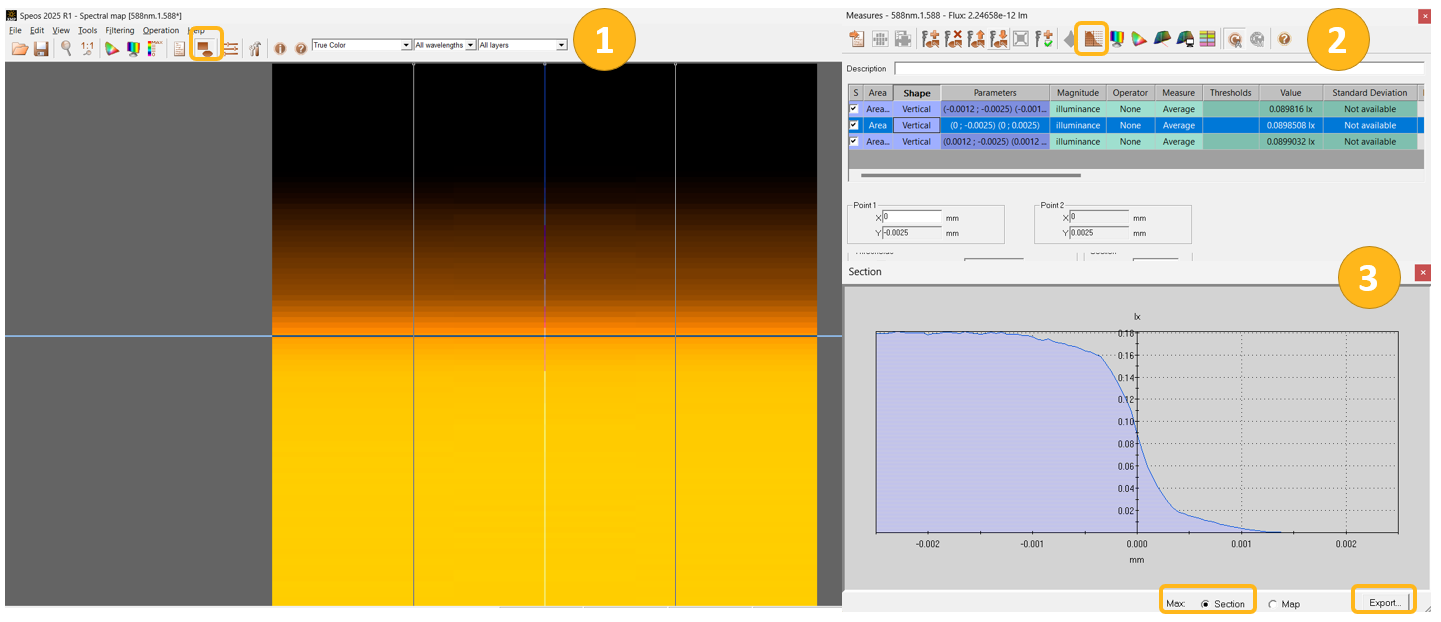Viewport: 1441px width, 622px height.
Task: Move measure down with the down-arrow icon
Action: (999, 39)
